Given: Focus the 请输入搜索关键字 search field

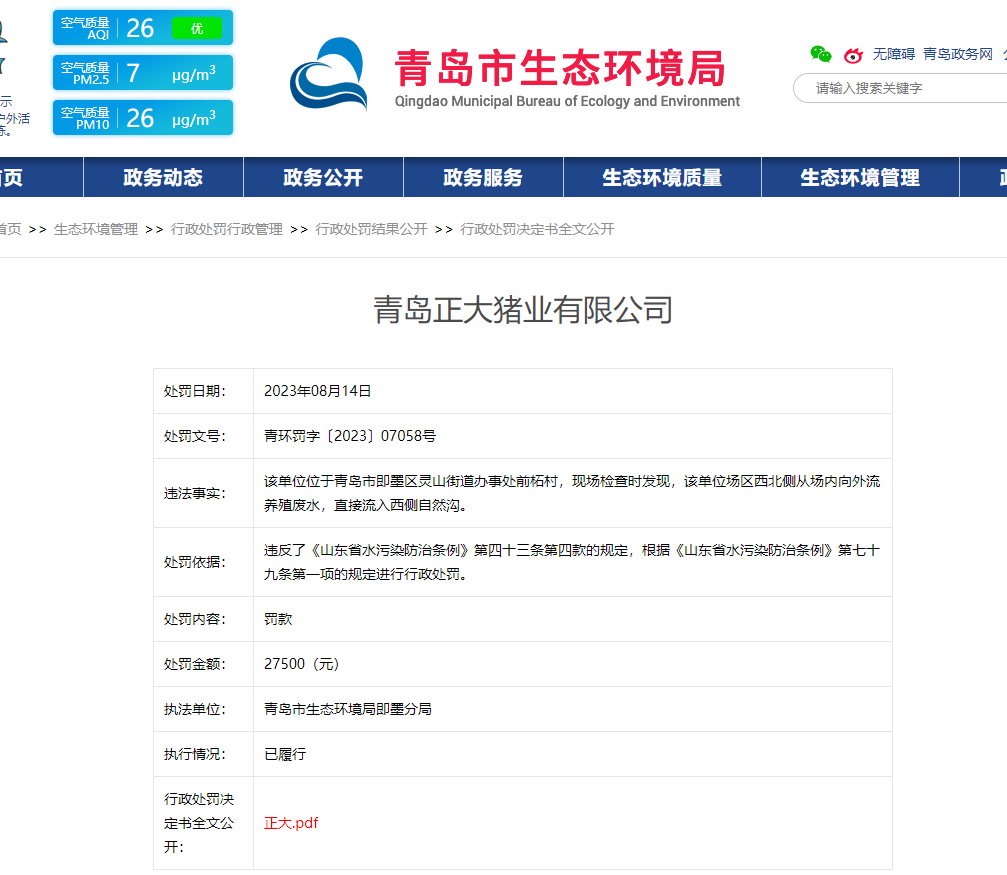Looking at the screenshot, I should pyautogui.click(x=900, y=88).
